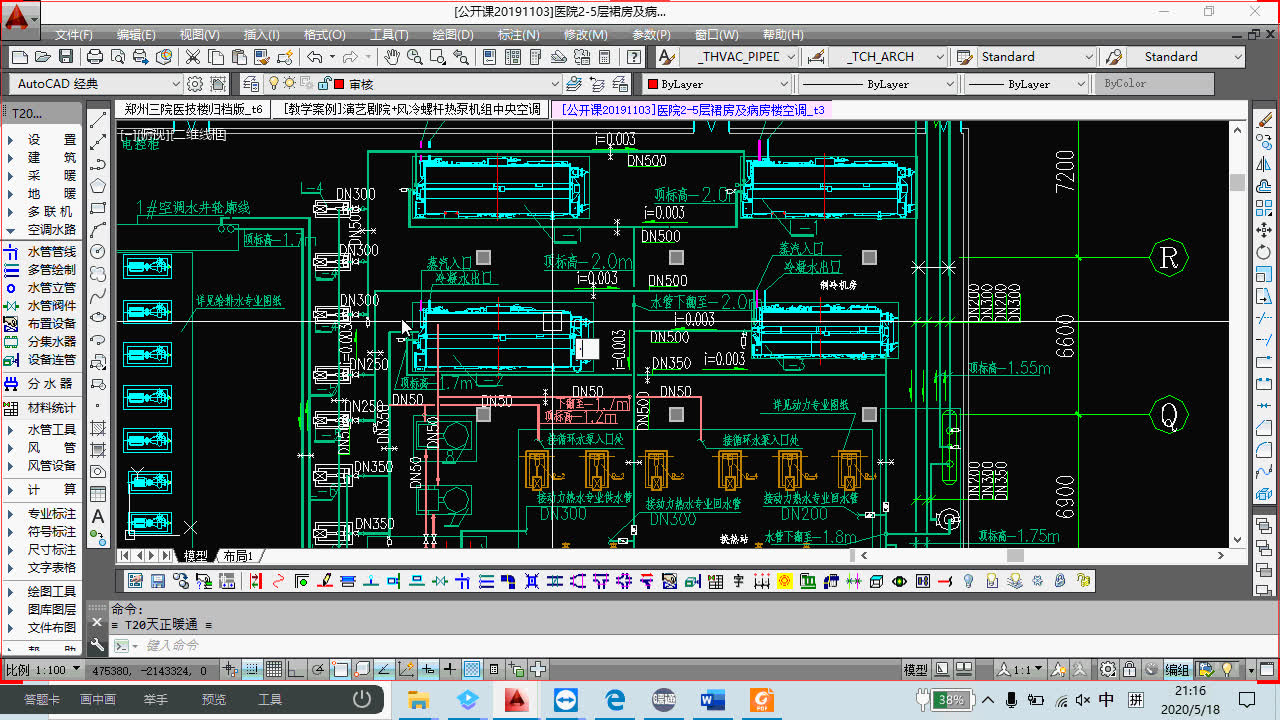
Task: Open the 修改(M) menu
Action: point(585,34)
